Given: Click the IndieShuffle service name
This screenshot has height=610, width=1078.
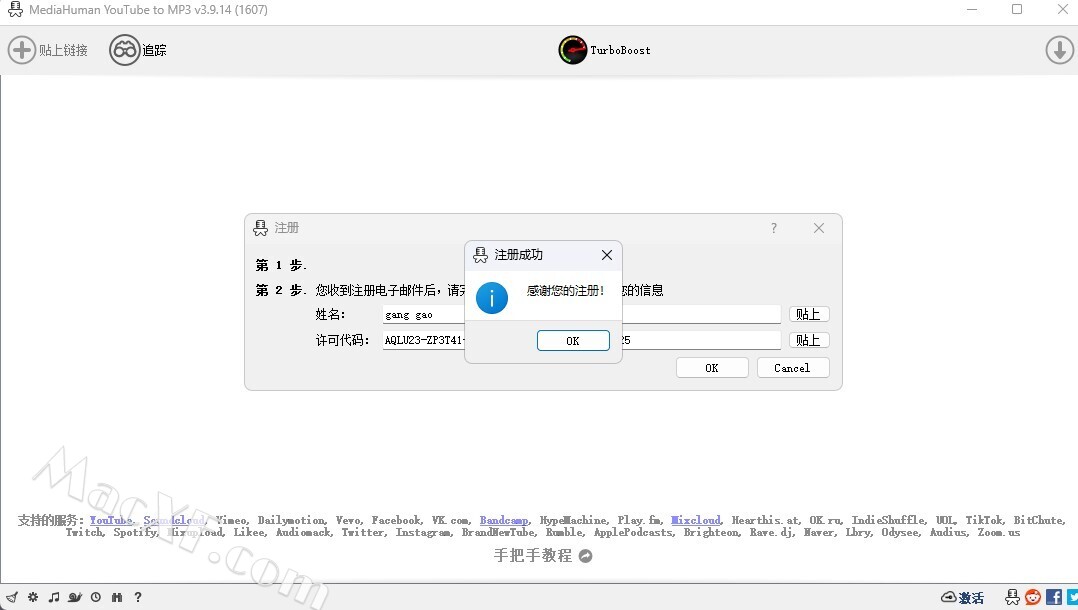Looking at the screenshot, I should tap(889, 521).
